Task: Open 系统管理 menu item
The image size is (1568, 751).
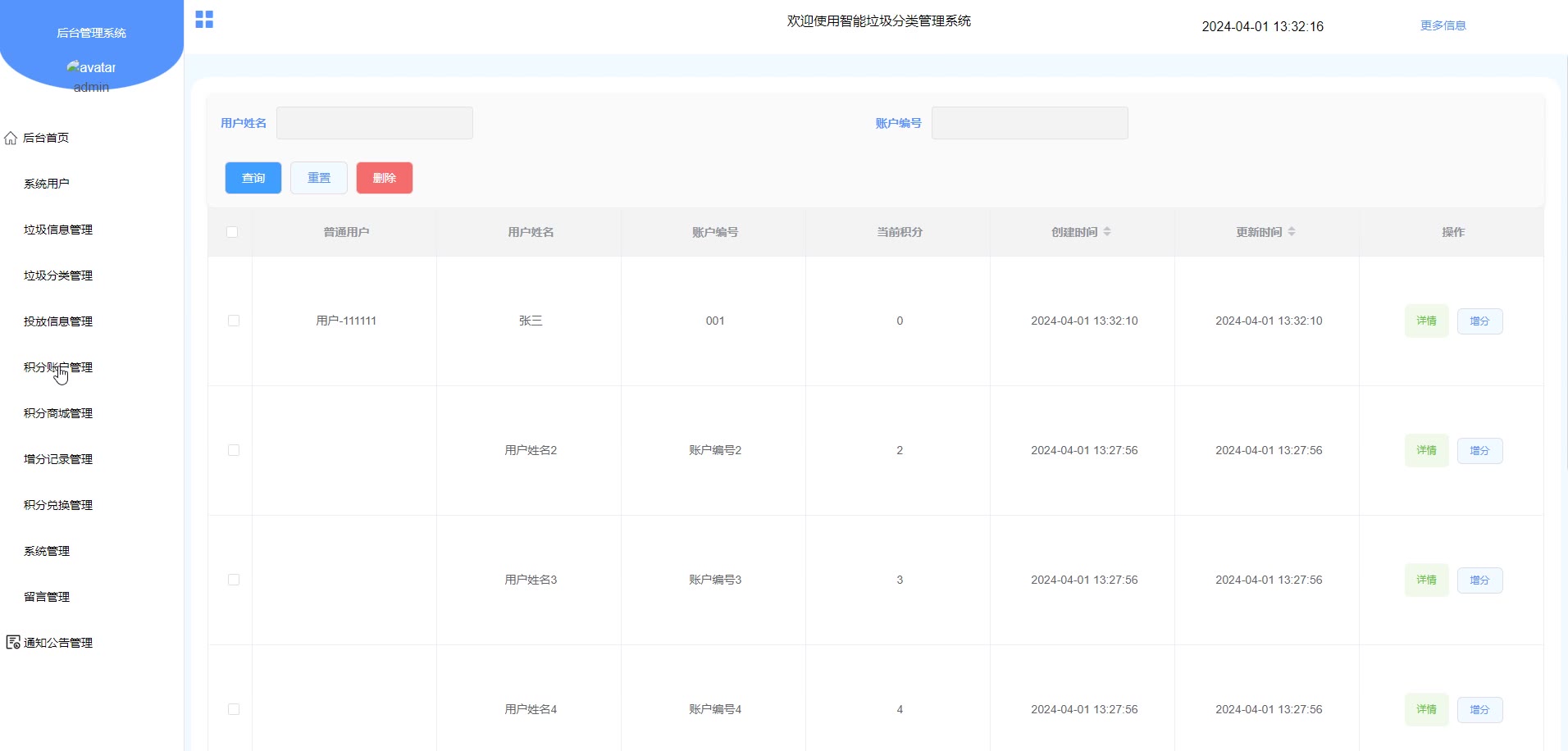Action: point(47,551)
